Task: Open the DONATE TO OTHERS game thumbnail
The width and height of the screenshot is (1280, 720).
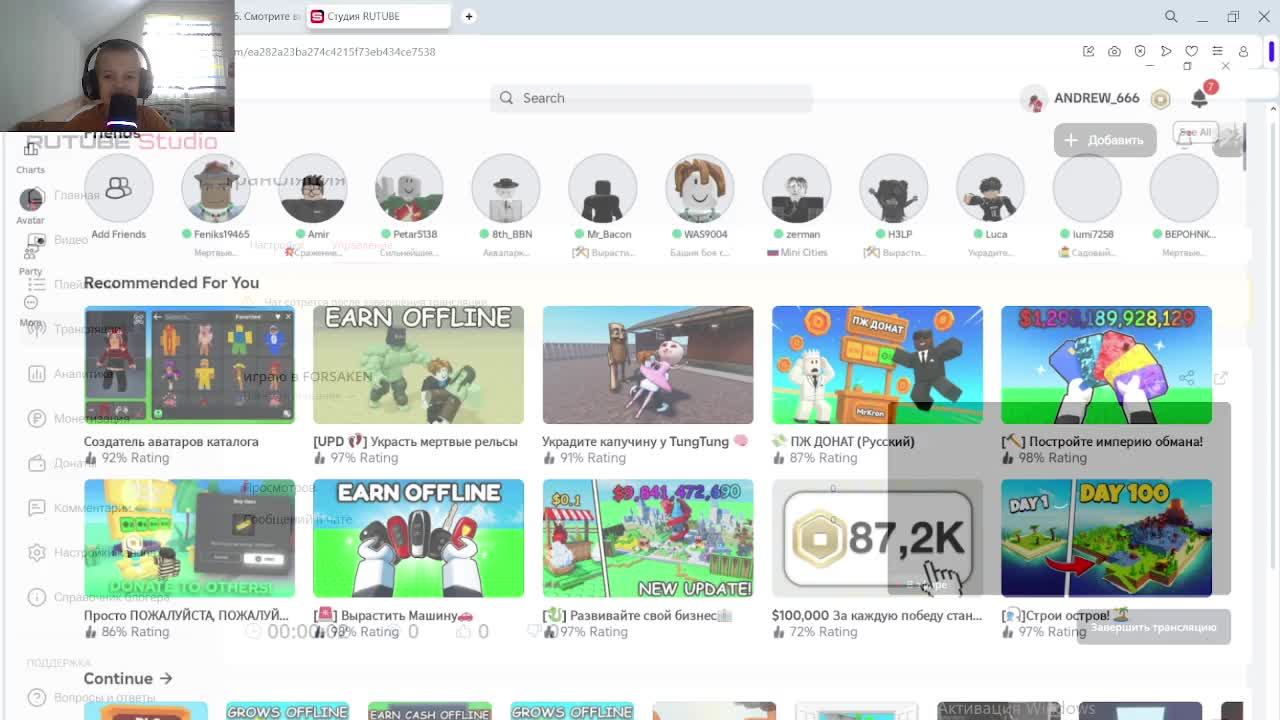Action: coord(189,538)
